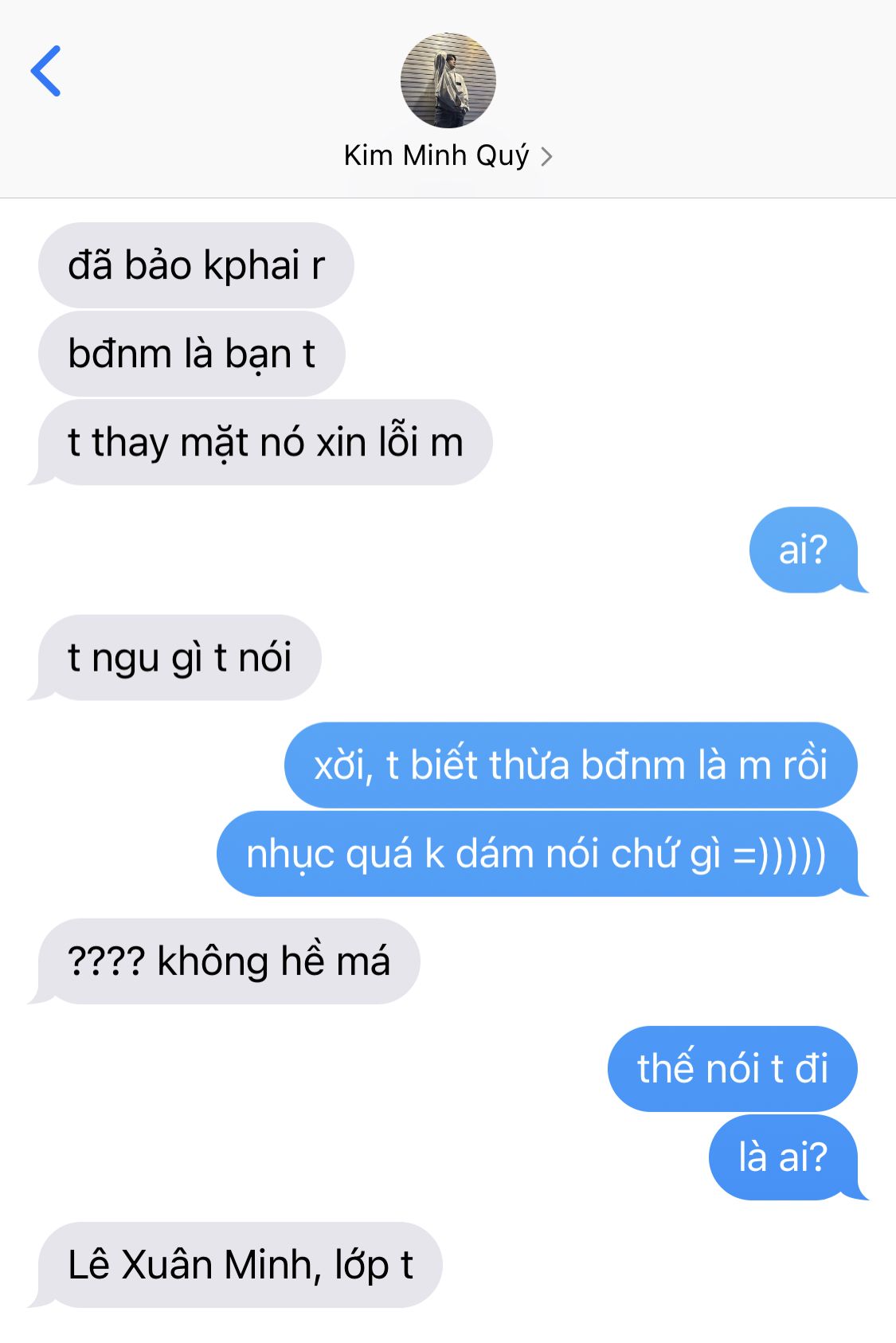
Task: Tap the tail of the 'là ai?' bubble
Action: (x=859, y=1192)
